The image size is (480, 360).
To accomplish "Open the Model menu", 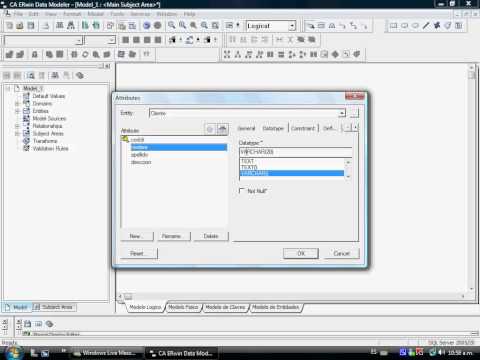I will [96, 14].
